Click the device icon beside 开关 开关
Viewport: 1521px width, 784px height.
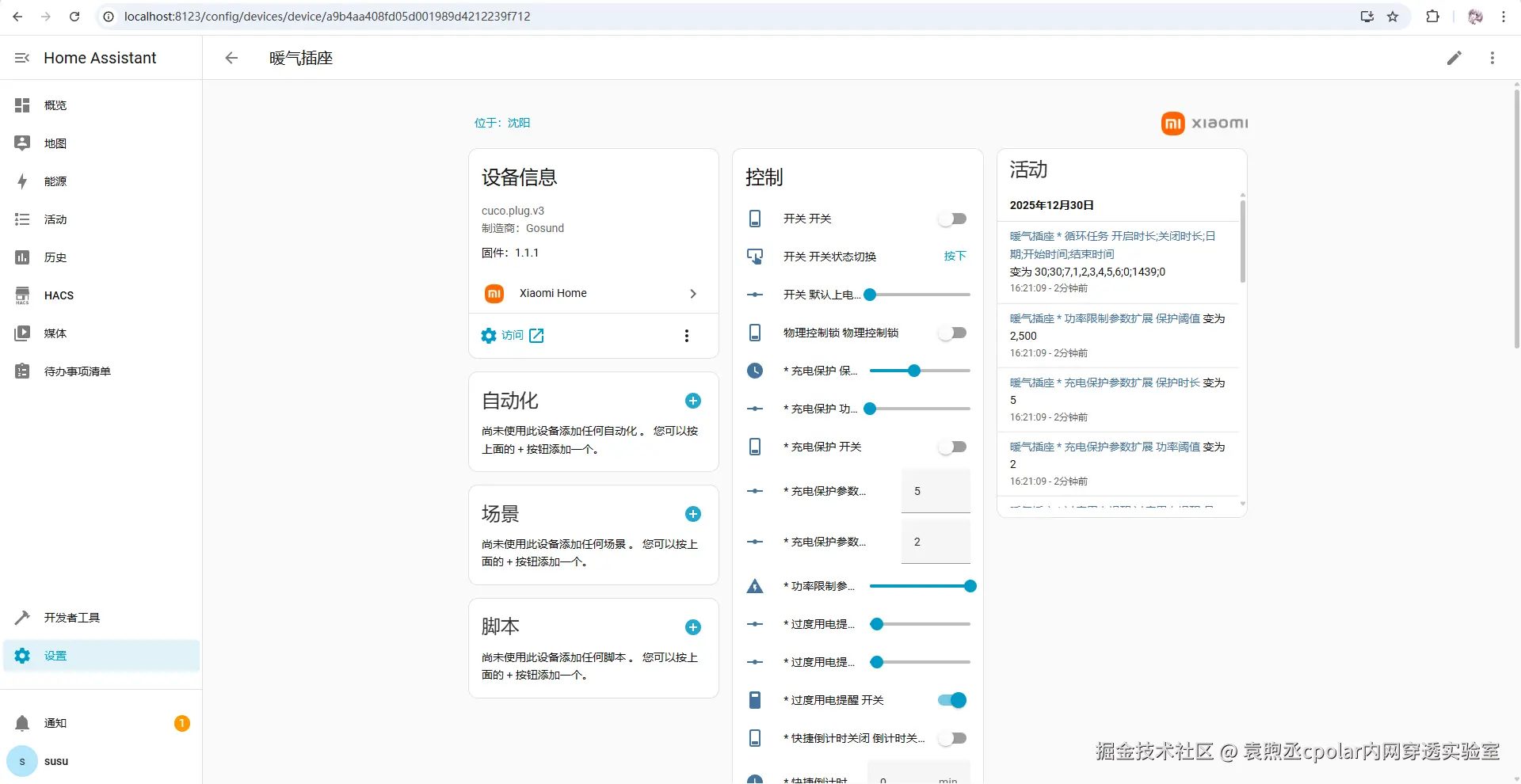point(755,219)
